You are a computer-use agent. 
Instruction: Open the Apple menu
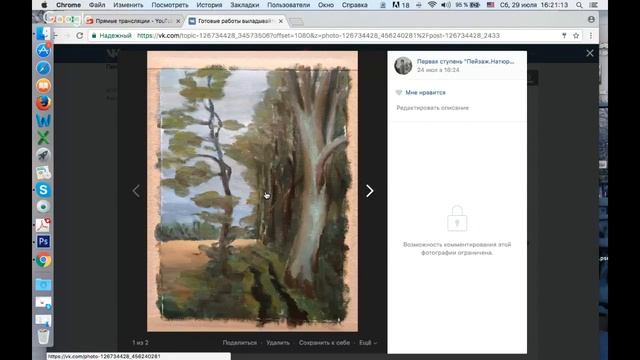[x=44, y=5]
